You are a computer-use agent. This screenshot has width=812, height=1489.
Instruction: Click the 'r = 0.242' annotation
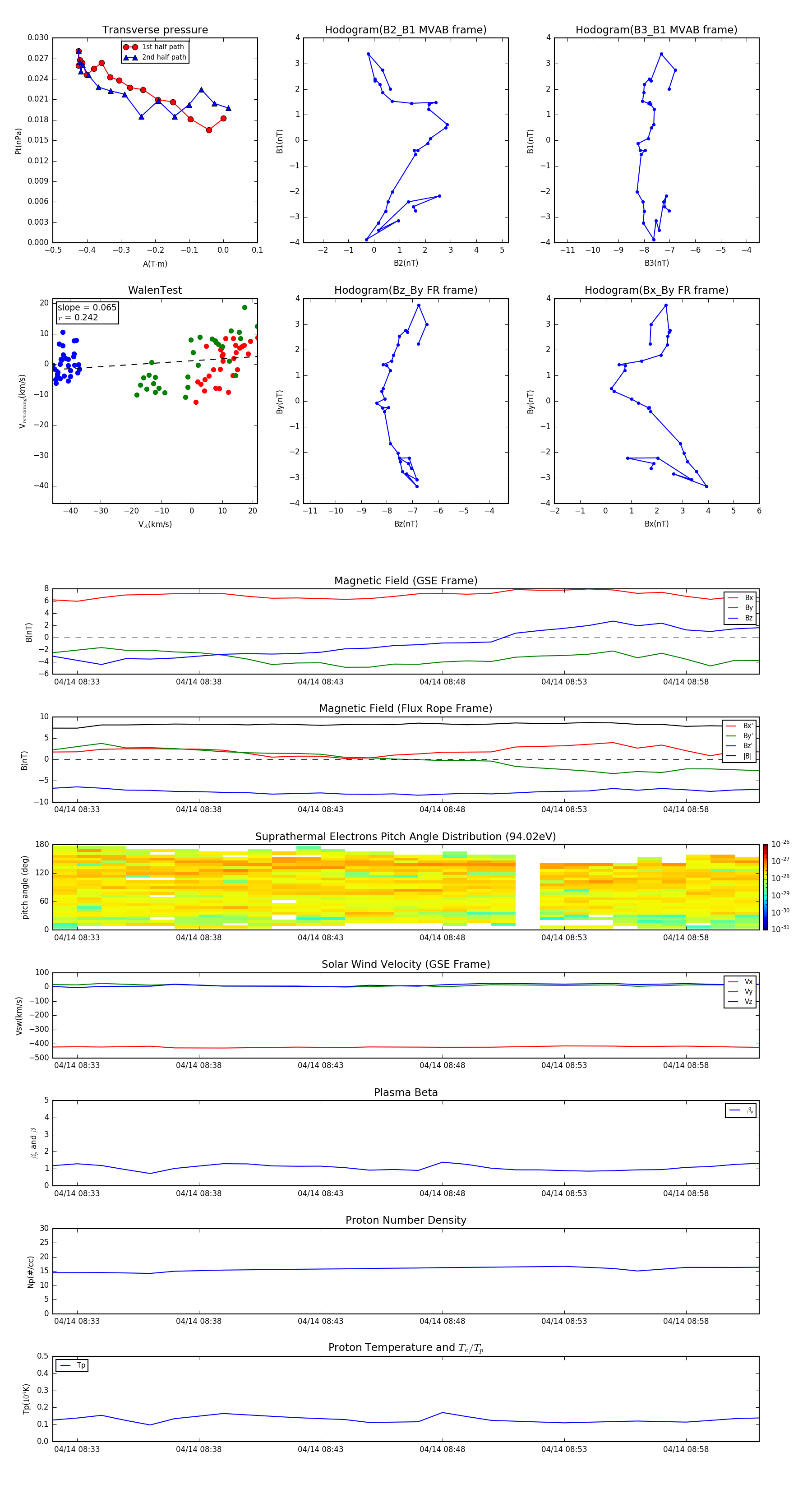click(78, 317)
